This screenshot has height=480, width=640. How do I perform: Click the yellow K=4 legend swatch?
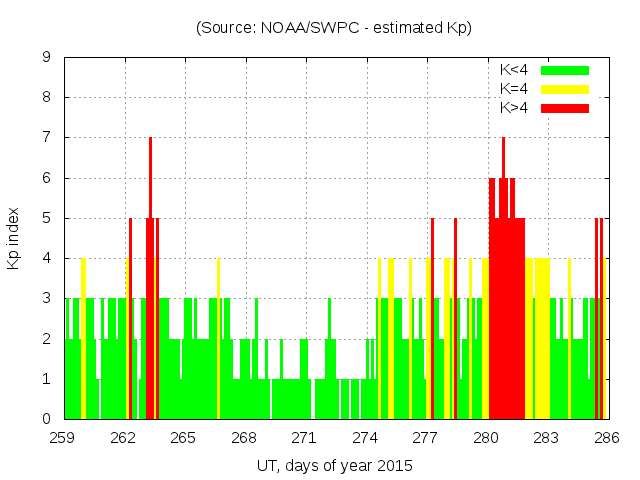[x=565, y=89]
